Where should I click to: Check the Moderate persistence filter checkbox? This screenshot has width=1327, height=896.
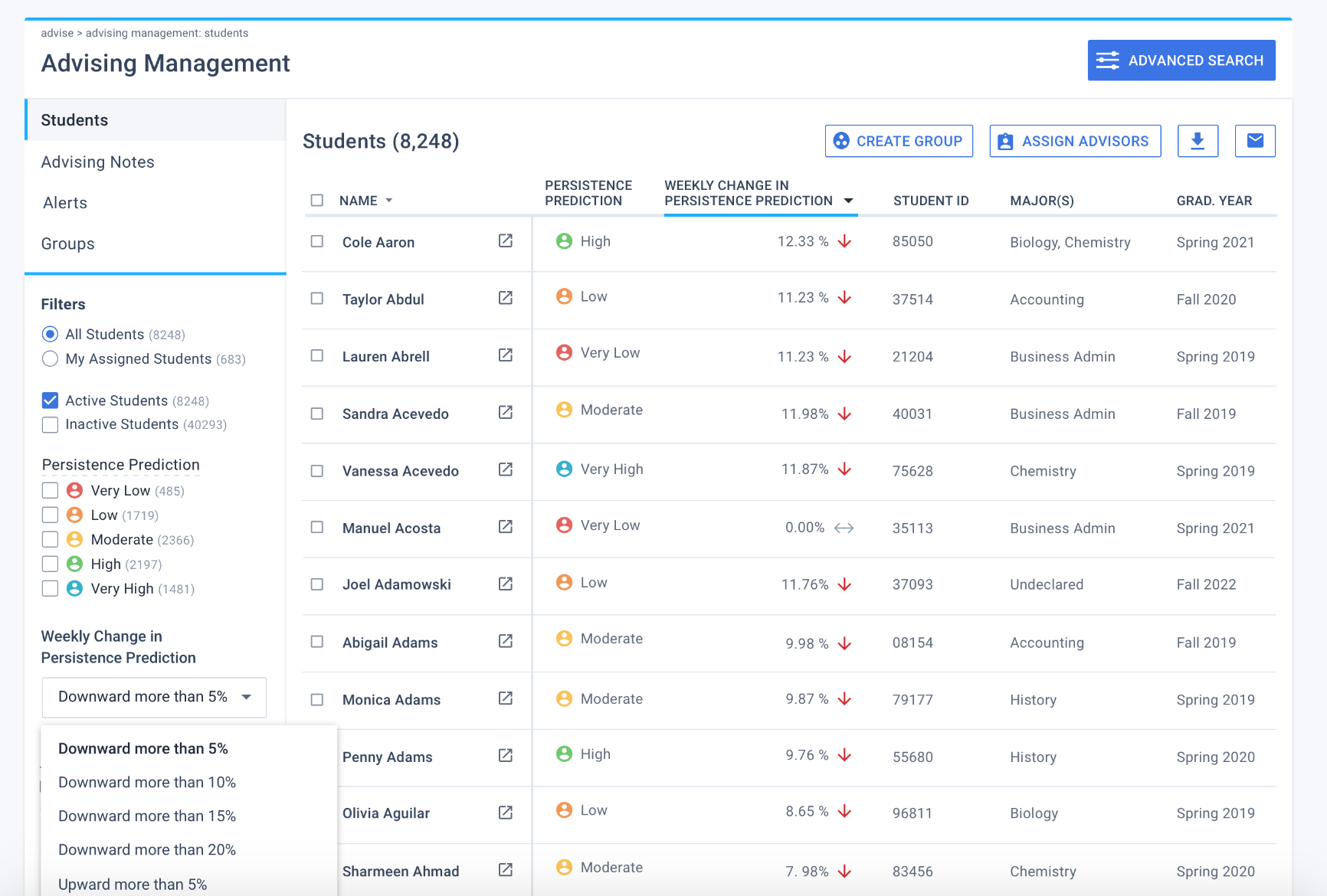50,539
